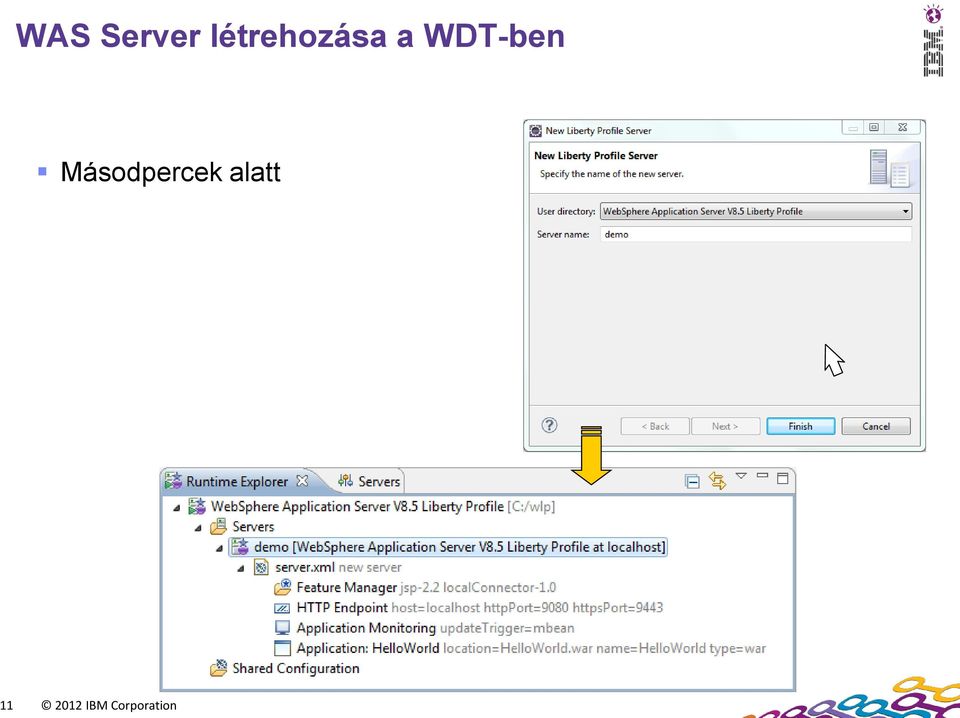
Task: Switch to the Runtime Explorer tab
Action: point(236,481)
